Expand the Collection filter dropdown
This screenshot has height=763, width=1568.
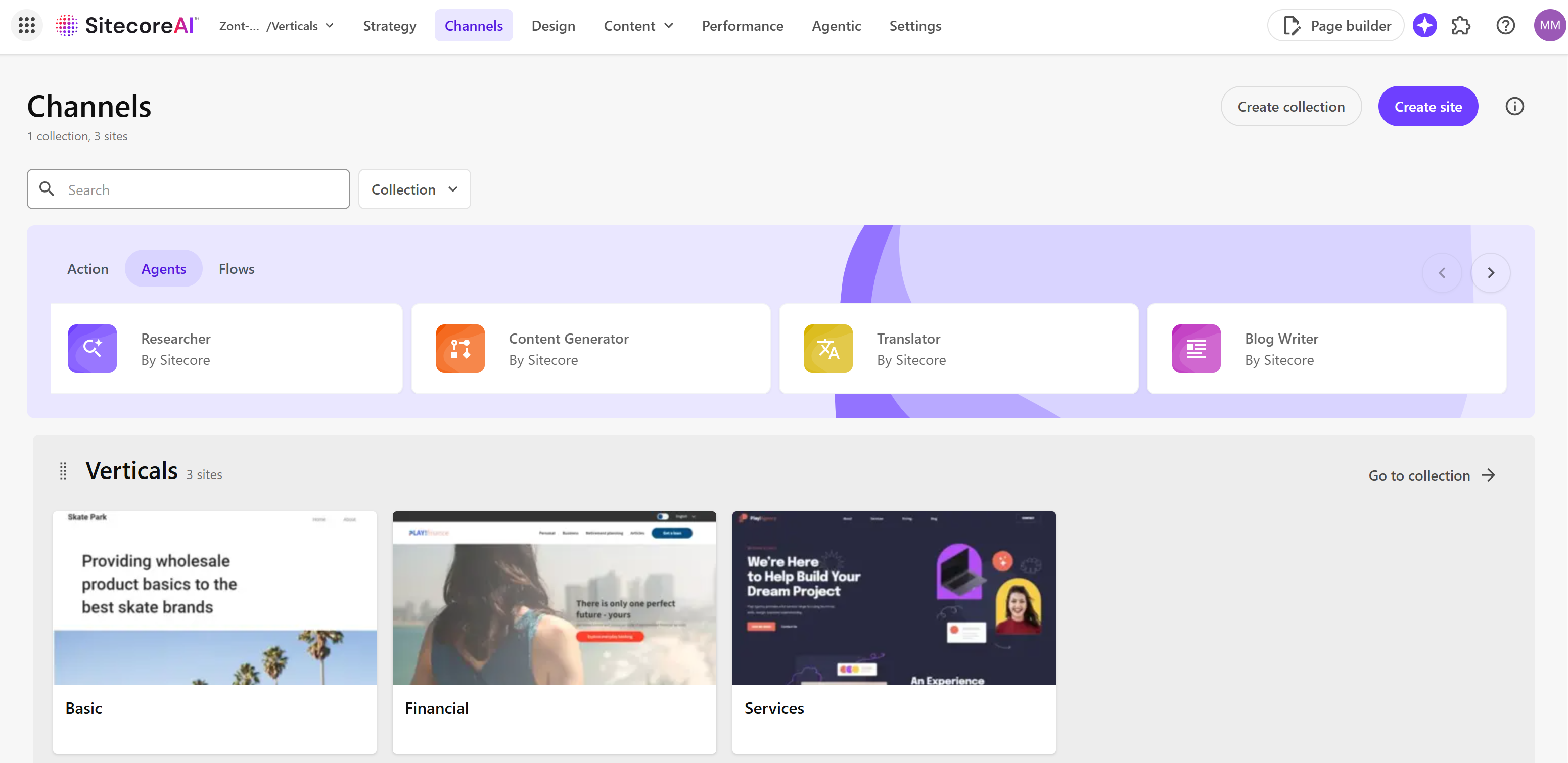click(x=414, y=189)
